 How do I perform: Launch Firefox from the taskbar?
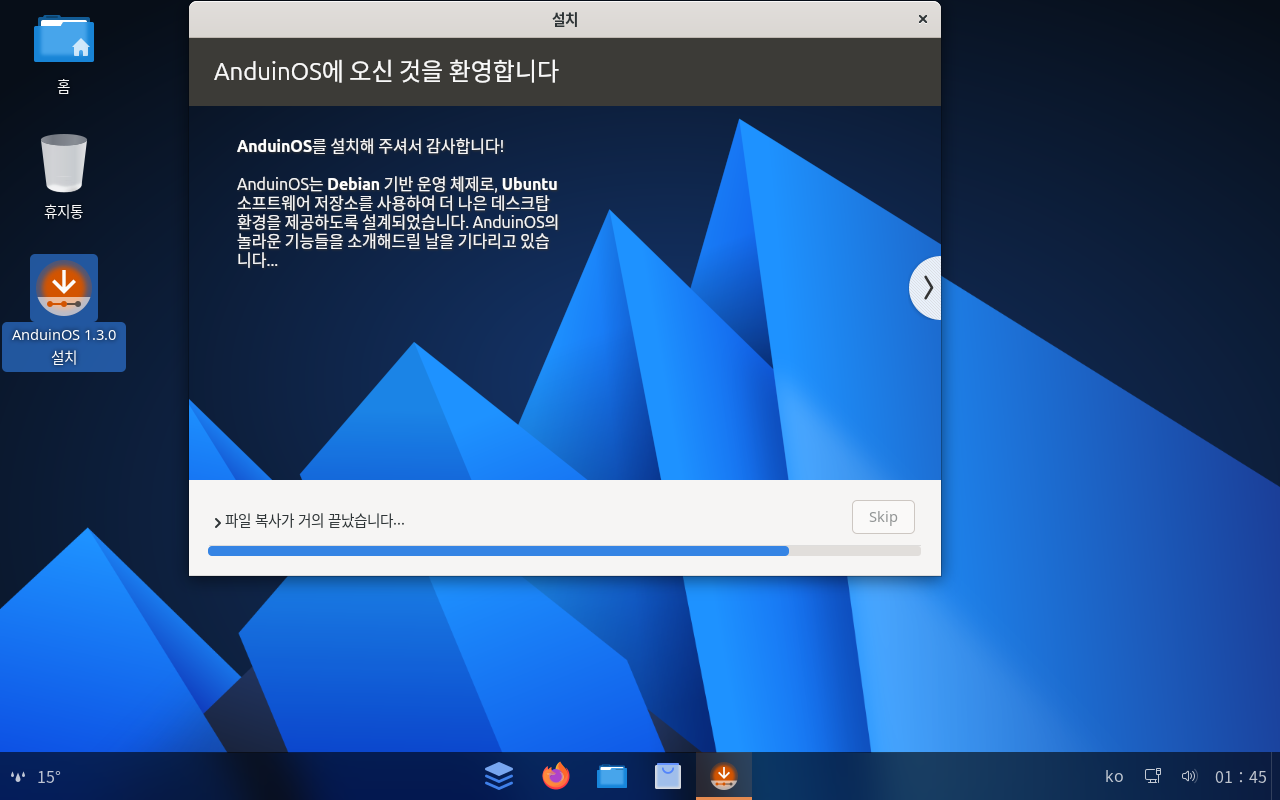(555, 776)
